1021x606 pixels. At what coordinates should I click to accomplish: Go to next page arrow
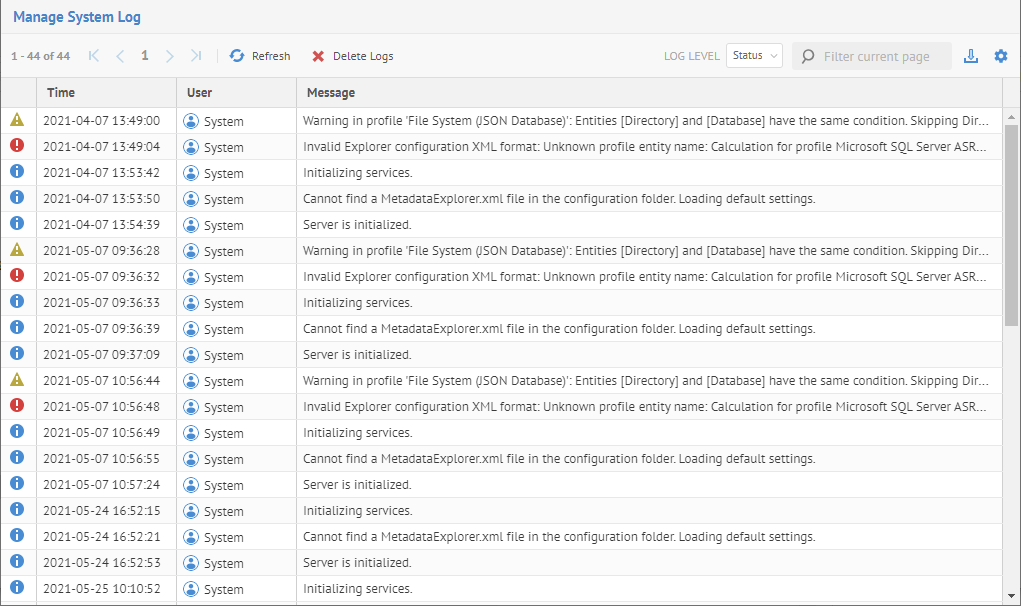(x=170, y=56)
